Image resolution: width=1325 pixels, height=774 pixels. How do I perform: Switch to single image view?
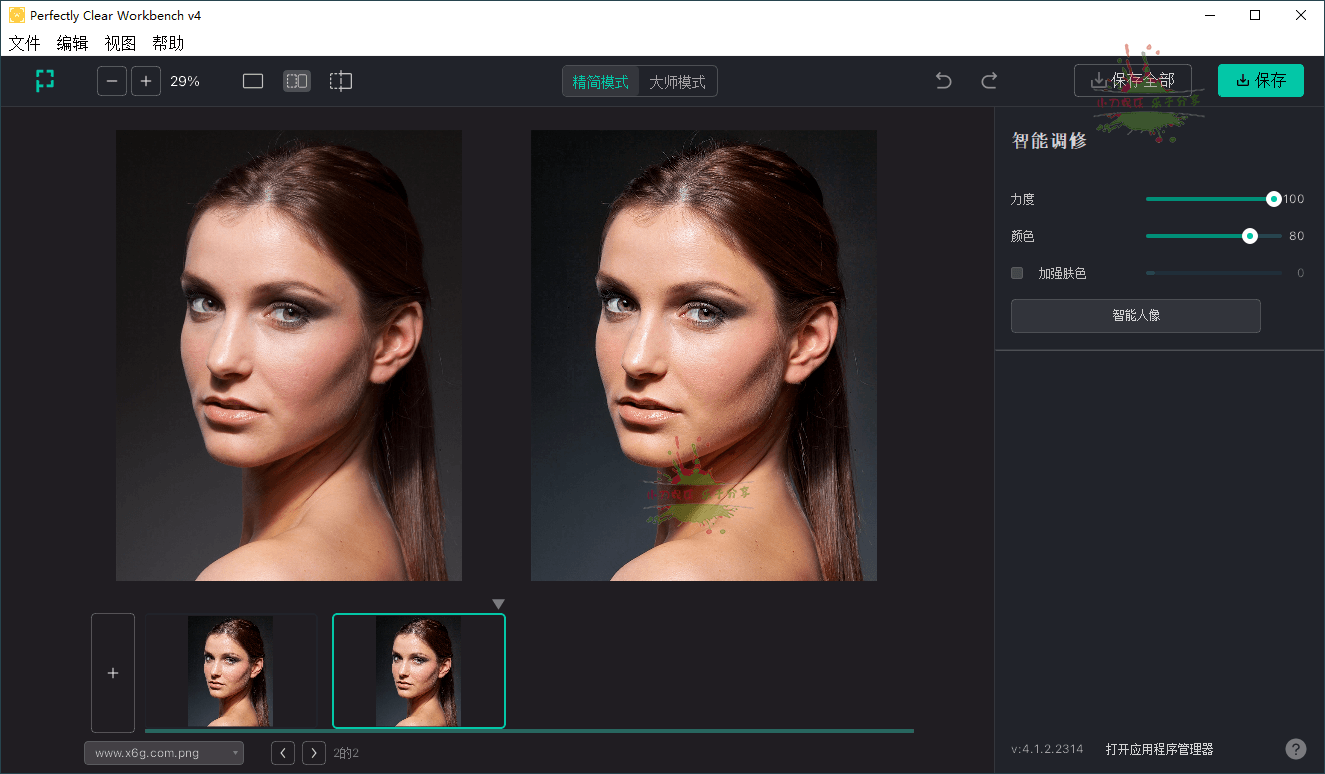click(x=253, y=81)
